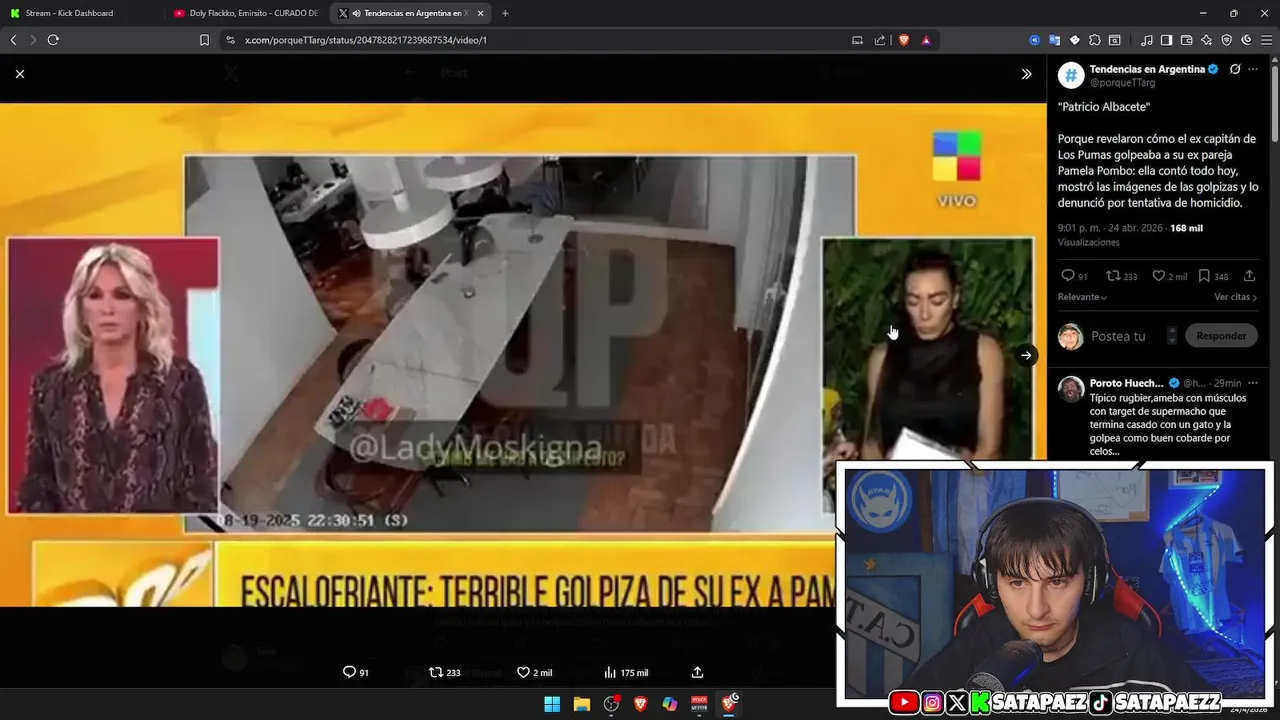This screenshot has height=720, width=1280.
Task: Open more options on Poroto's reply
Action: point(1252,383)
